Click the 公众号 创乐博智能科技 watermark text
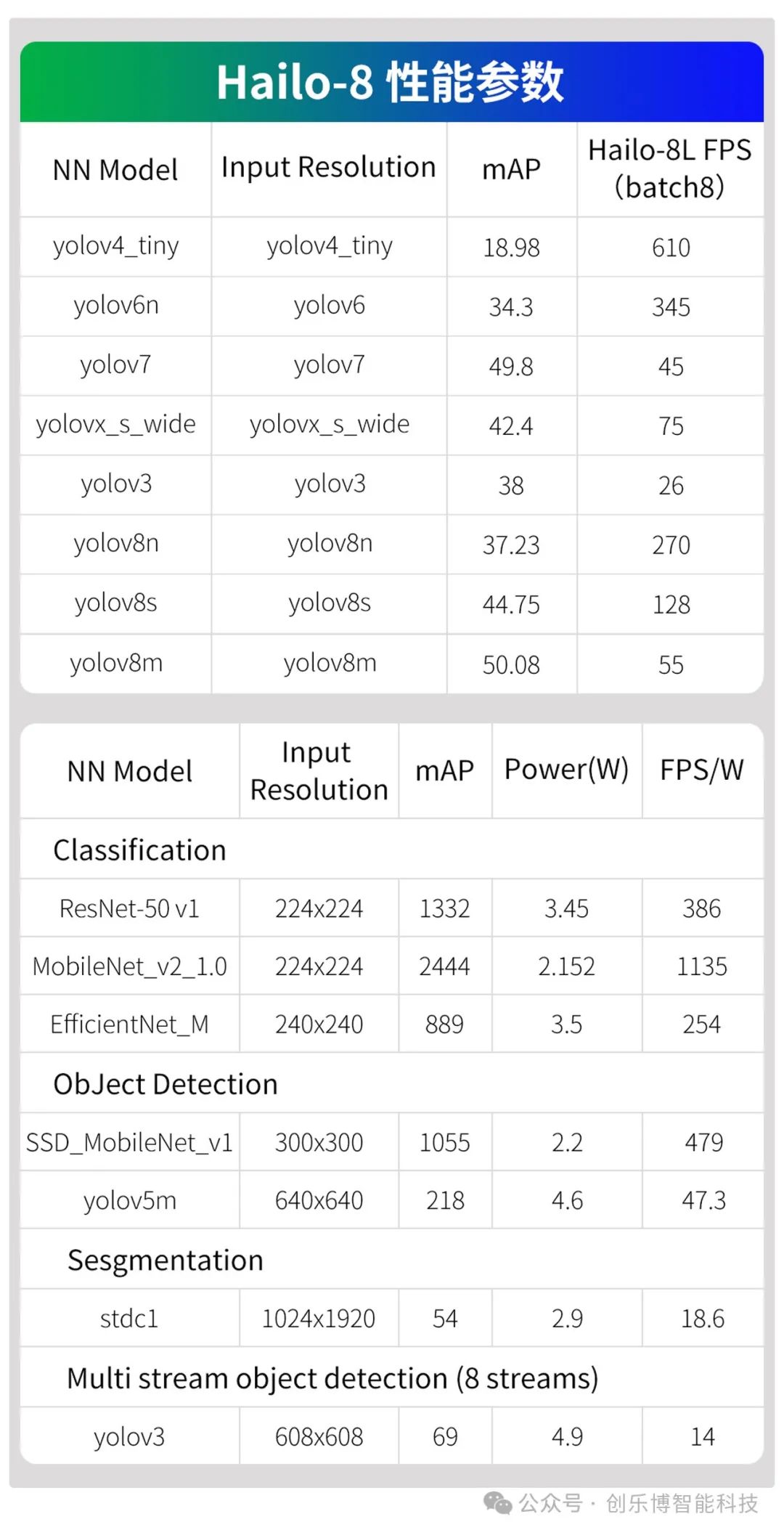Image resolution: width=784 pixels, height=1535 pixels. click(x=638, y=1503)
